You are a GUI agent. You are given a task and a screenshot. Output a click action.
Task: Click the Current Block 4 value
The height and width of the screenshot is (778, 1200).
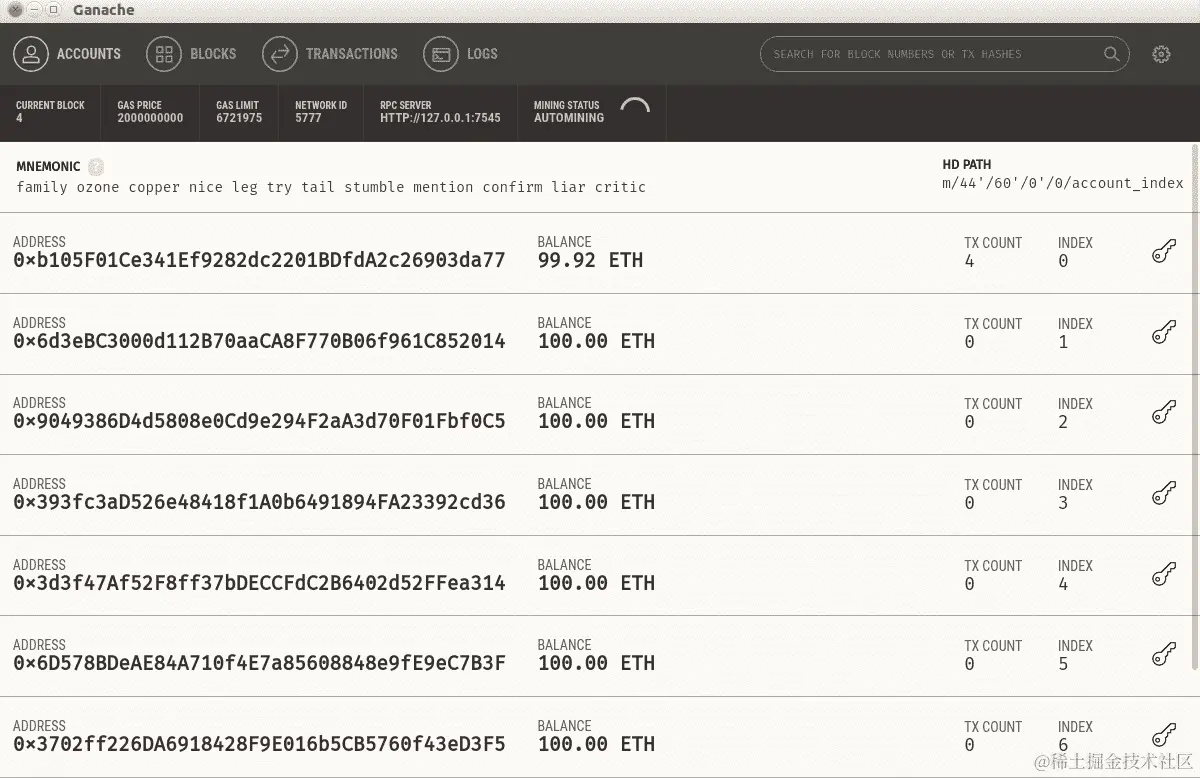[x=19, y=118]
